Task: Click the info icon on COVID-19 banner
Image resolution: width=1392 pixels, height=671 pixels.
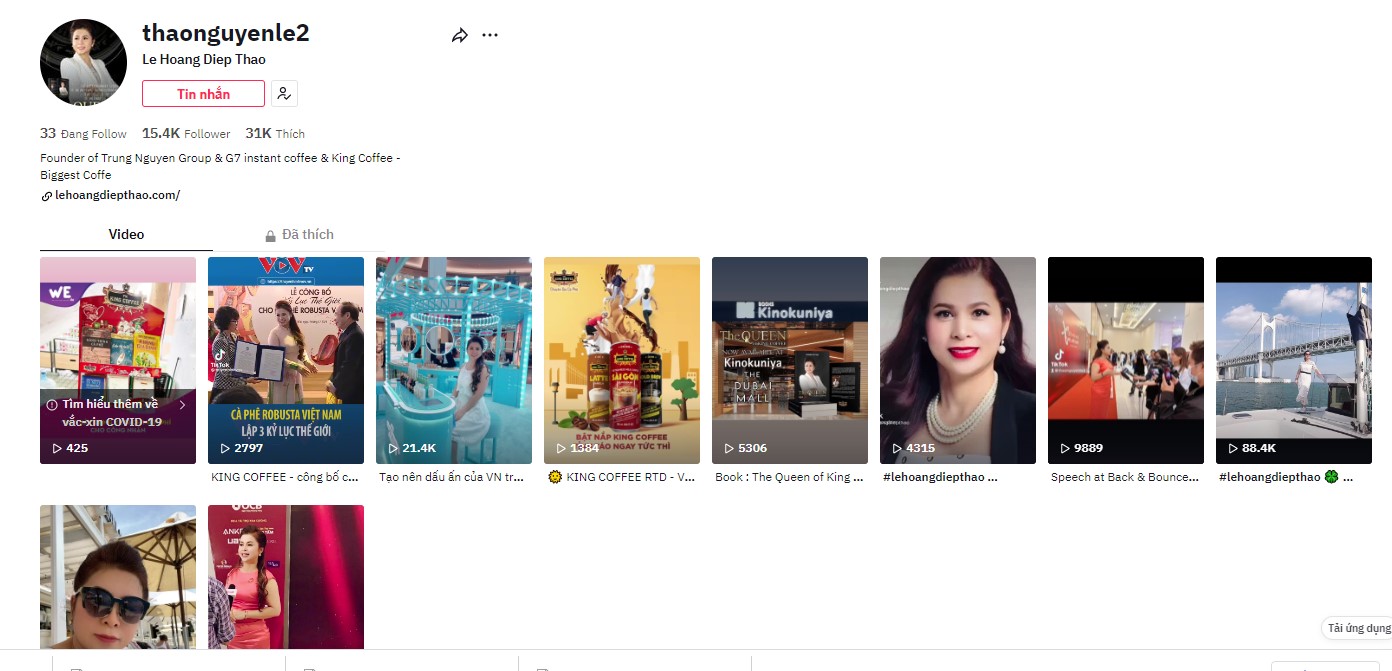Action: (x=51, y=405)
